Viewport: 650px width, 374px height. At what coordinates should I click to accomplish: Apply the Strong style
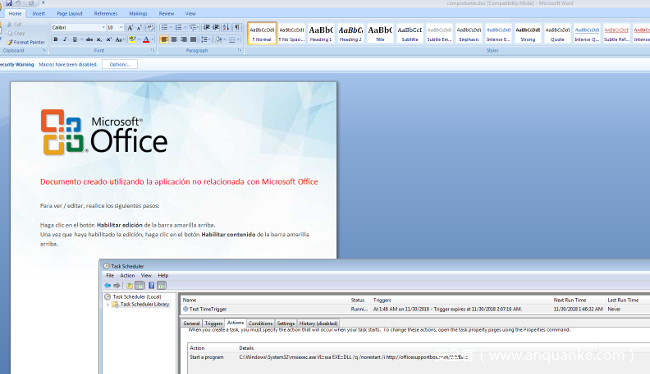pos(528,34)
